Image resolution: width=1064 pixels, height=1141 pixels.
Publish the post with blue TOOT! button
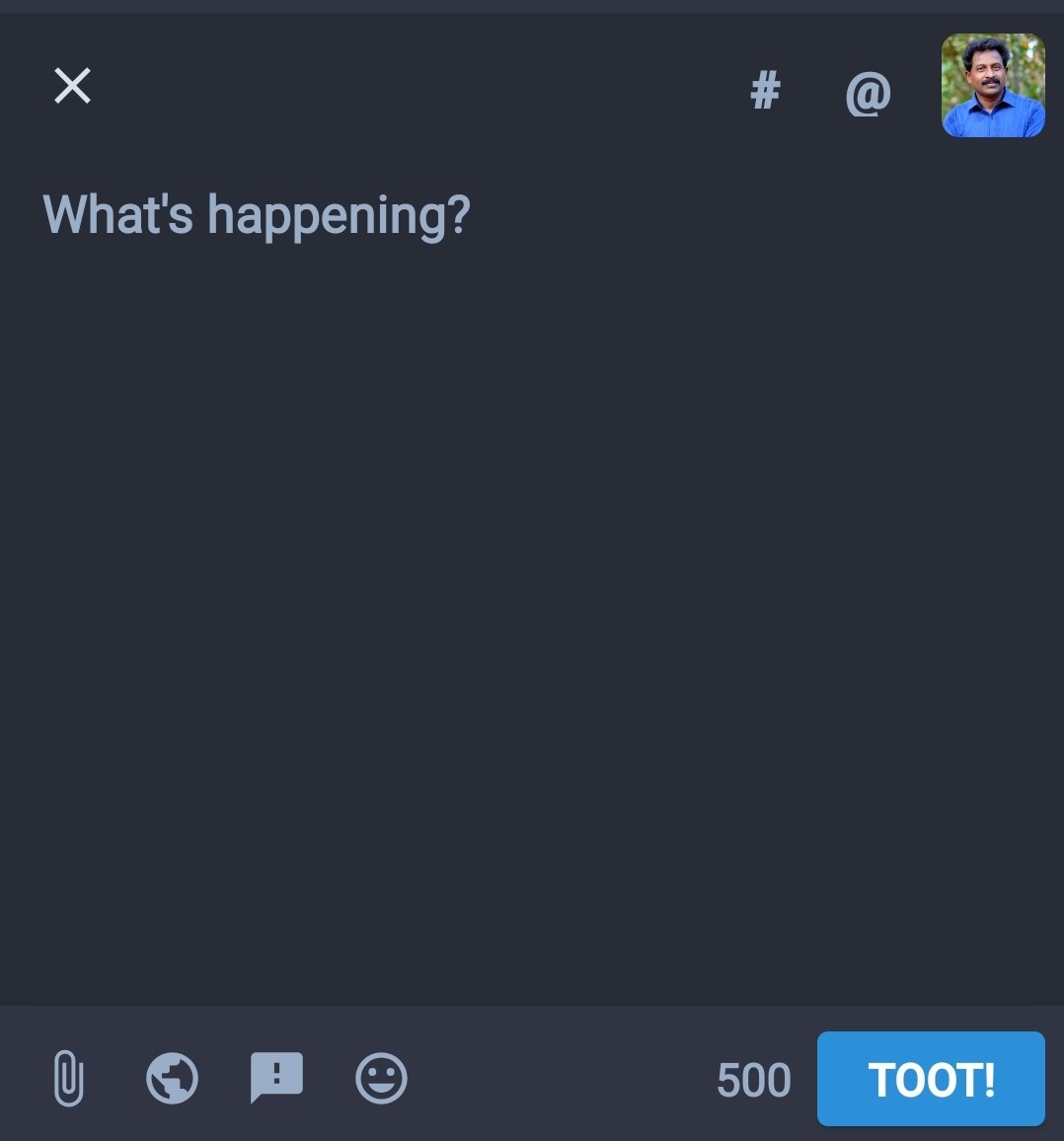pyautogui.click(x=931, y=1079)
